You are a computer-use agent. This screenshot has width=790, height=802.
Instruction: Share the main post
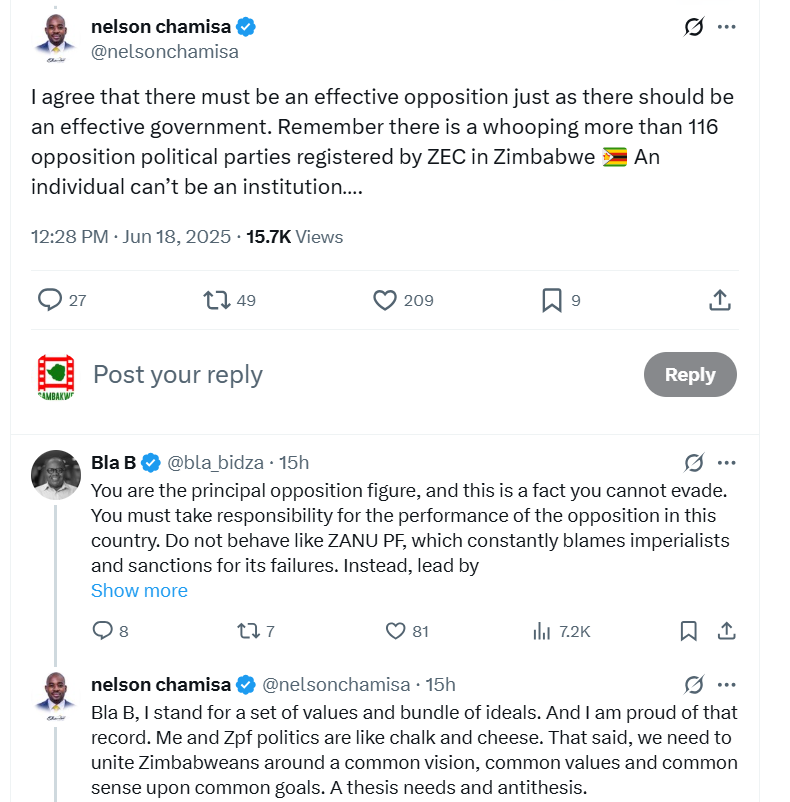click(x=719, y=299)
